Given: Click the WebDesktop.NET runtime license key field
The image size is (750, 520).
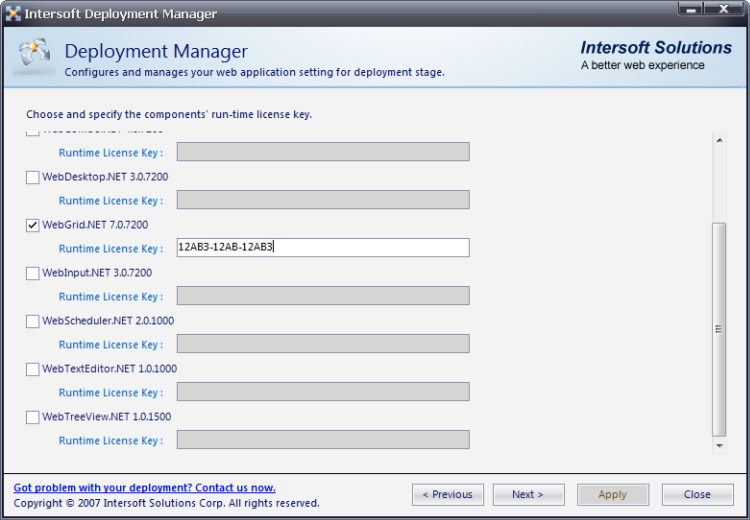Looking at the screenshot, I should (323, 200).
